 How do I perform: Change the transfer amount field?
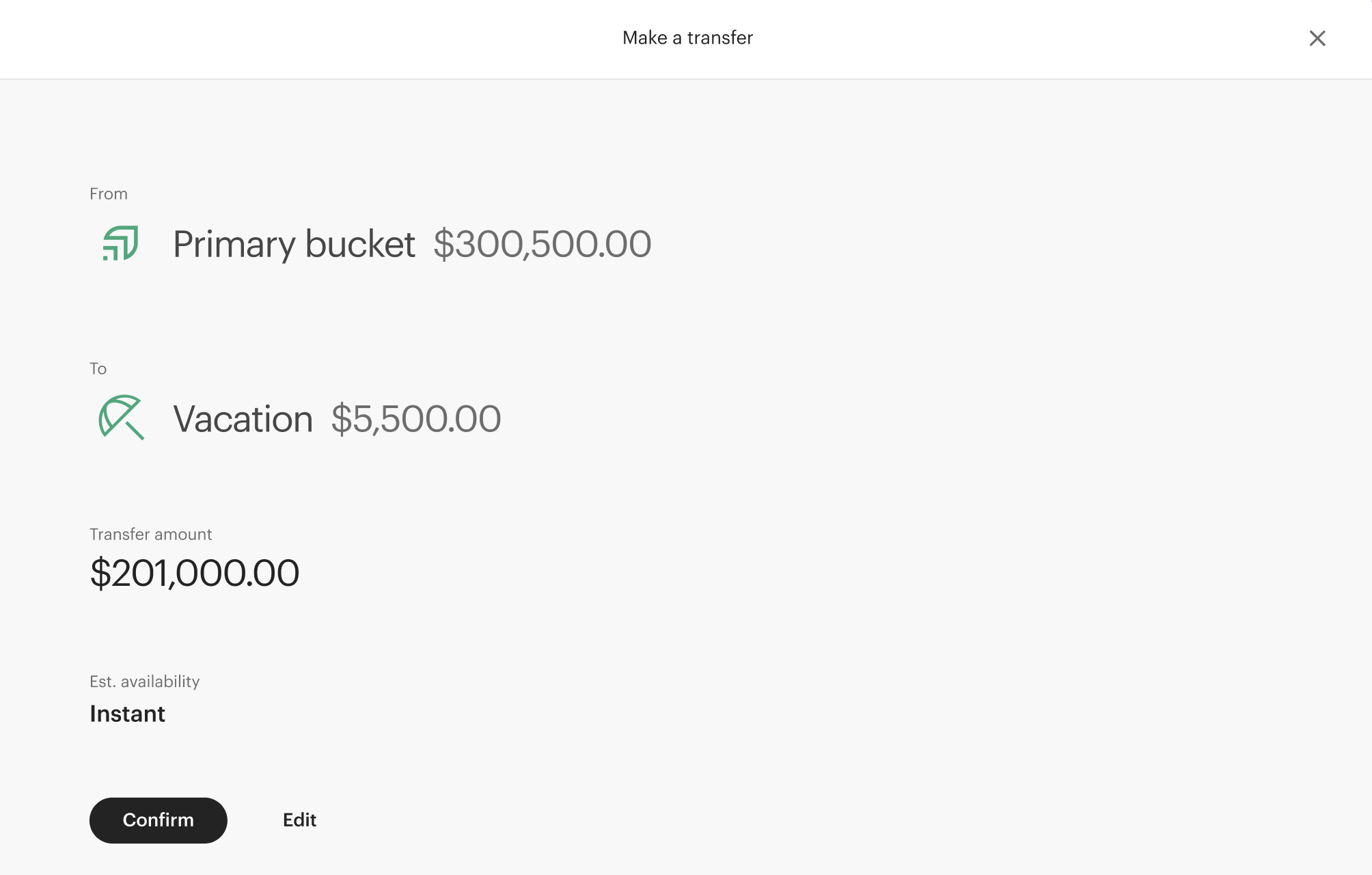pyautogui.click(x=194, y=573)
